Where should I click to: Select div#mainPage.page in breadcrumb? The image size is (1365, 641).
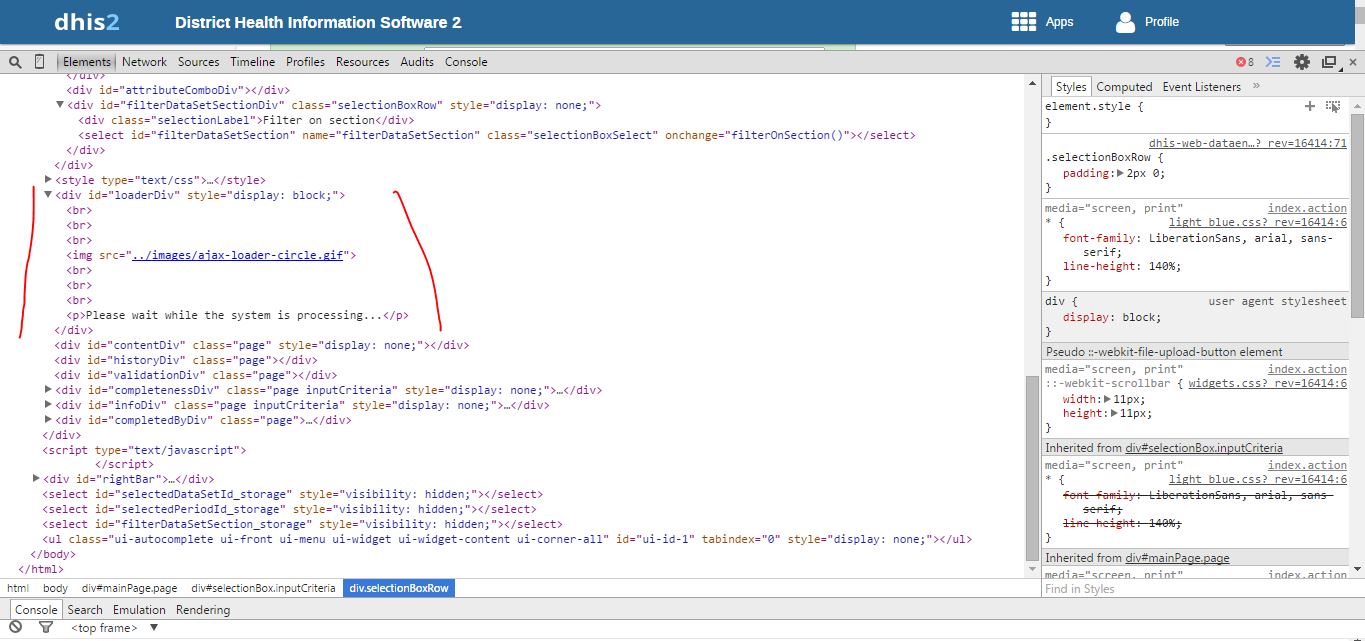pyautogui.click(x=129, y=588)
